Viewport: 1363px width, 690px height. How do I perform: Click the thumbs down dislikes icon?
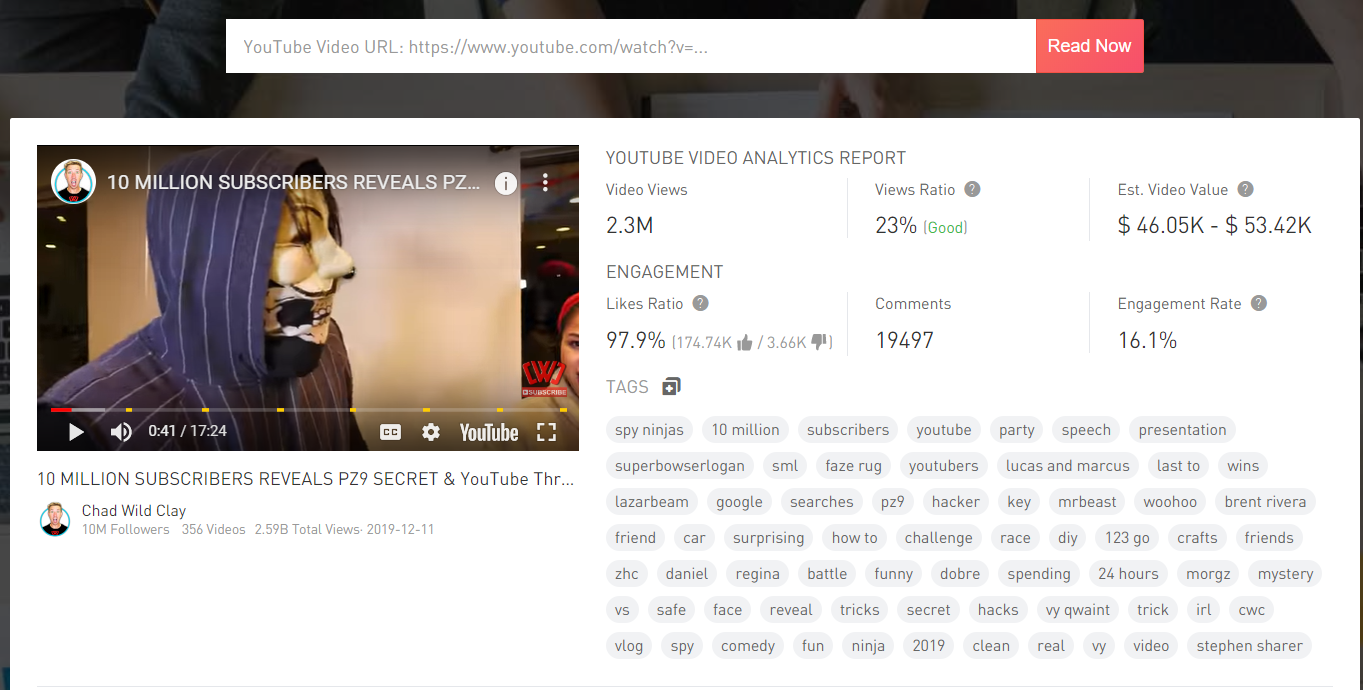coord(820,343)
